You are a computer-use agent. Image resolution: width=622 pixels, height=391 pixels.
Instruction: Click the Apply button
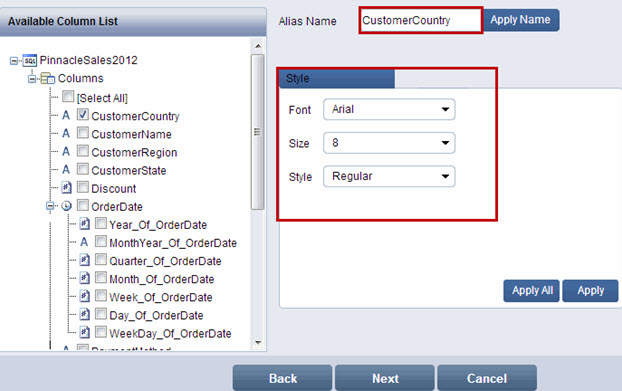tap(590, 291)
